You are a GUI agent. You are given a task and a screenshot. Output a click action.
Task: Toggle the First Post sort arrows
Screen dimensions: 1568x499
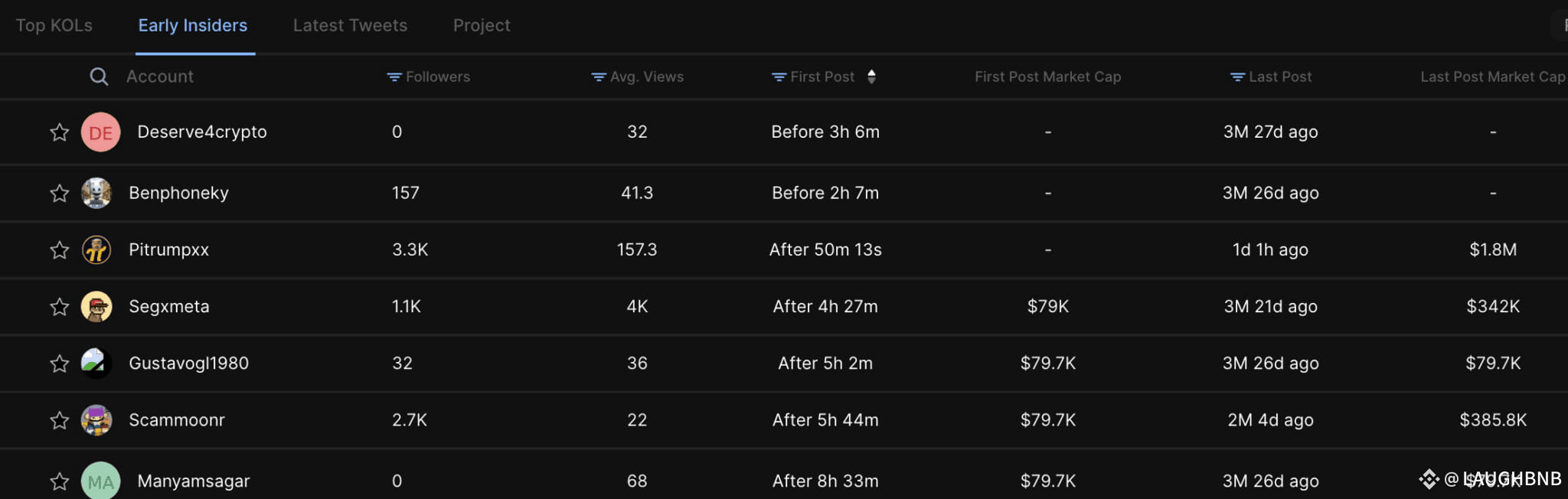click(x=871, y=77)
